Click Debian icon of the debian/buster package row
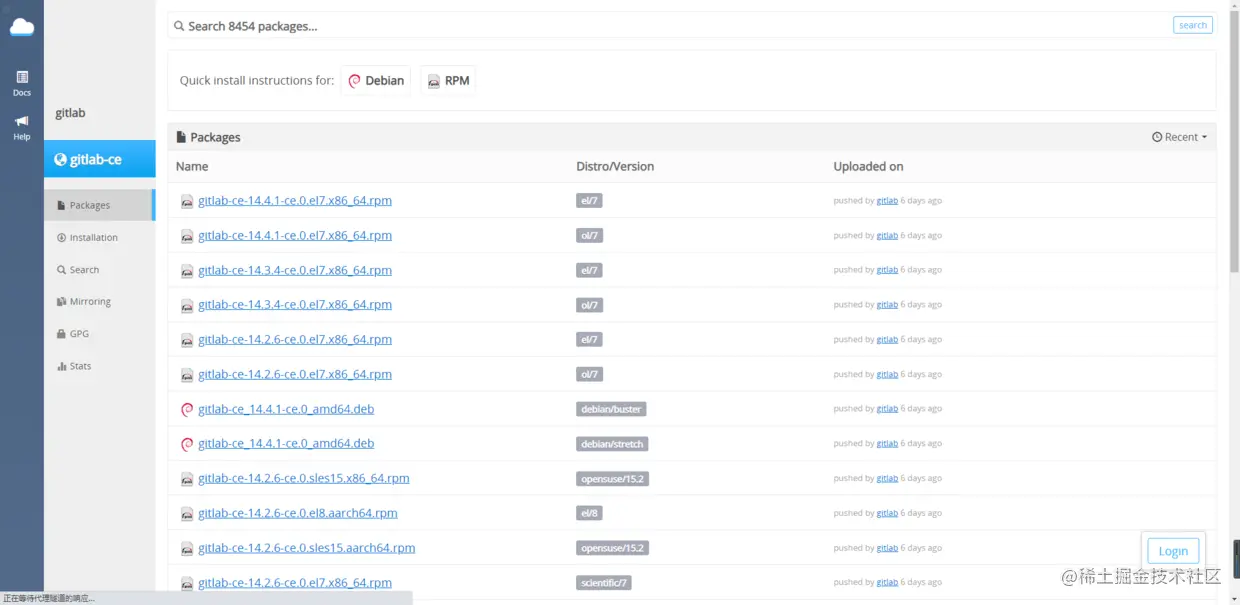The width and height of the screenshot is (1240, 605). click(x=187, y=409)
